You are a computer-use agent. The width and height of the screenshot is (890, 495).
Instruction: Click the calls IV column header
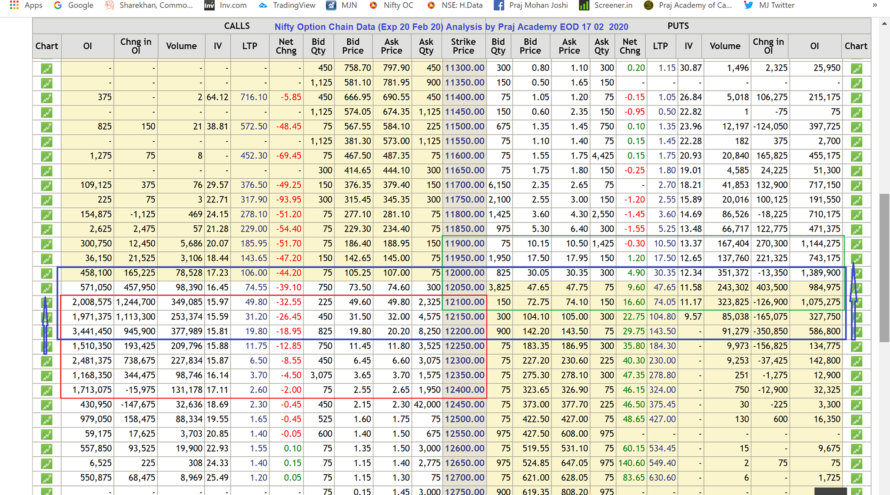[217, 46]
